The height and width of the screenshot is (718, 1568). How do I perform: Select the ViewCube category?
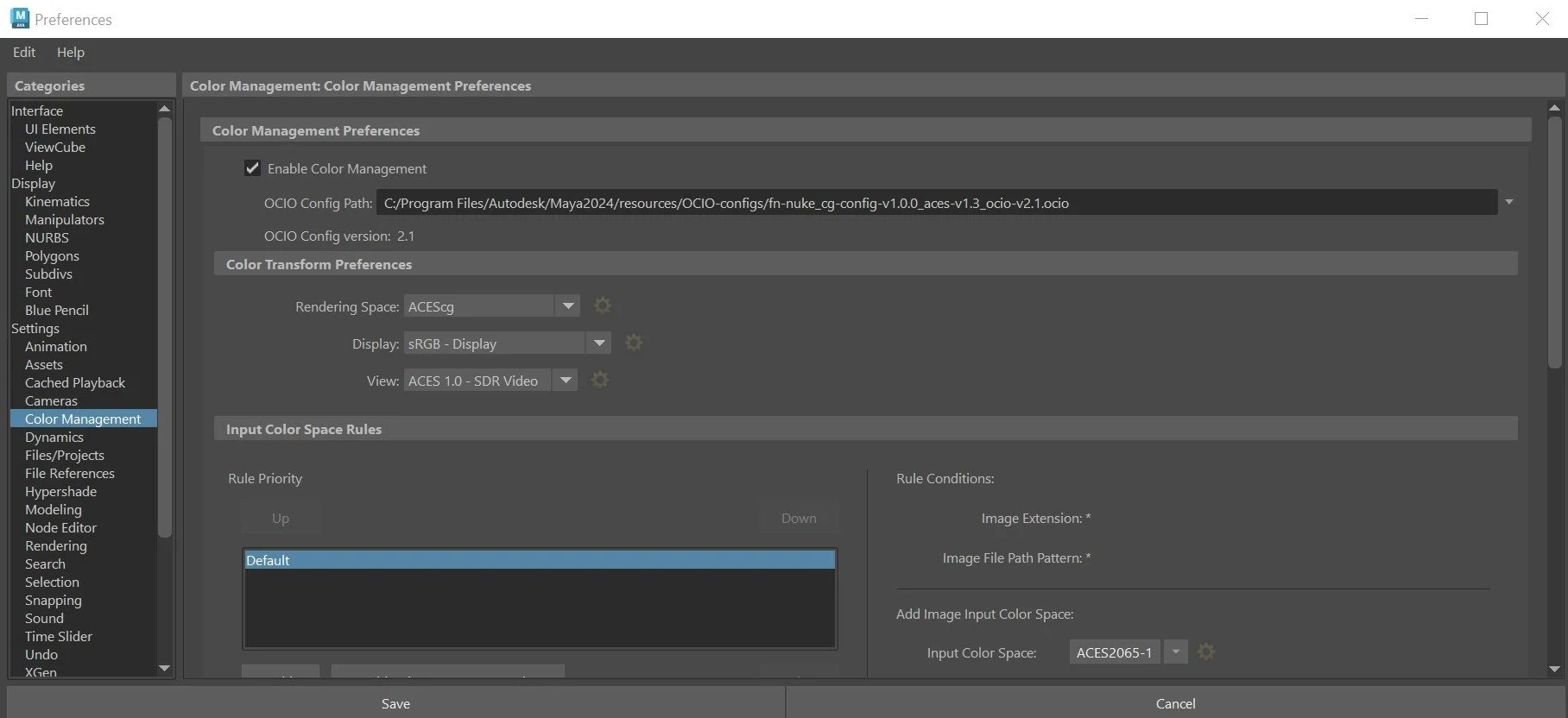coord(55,147)
